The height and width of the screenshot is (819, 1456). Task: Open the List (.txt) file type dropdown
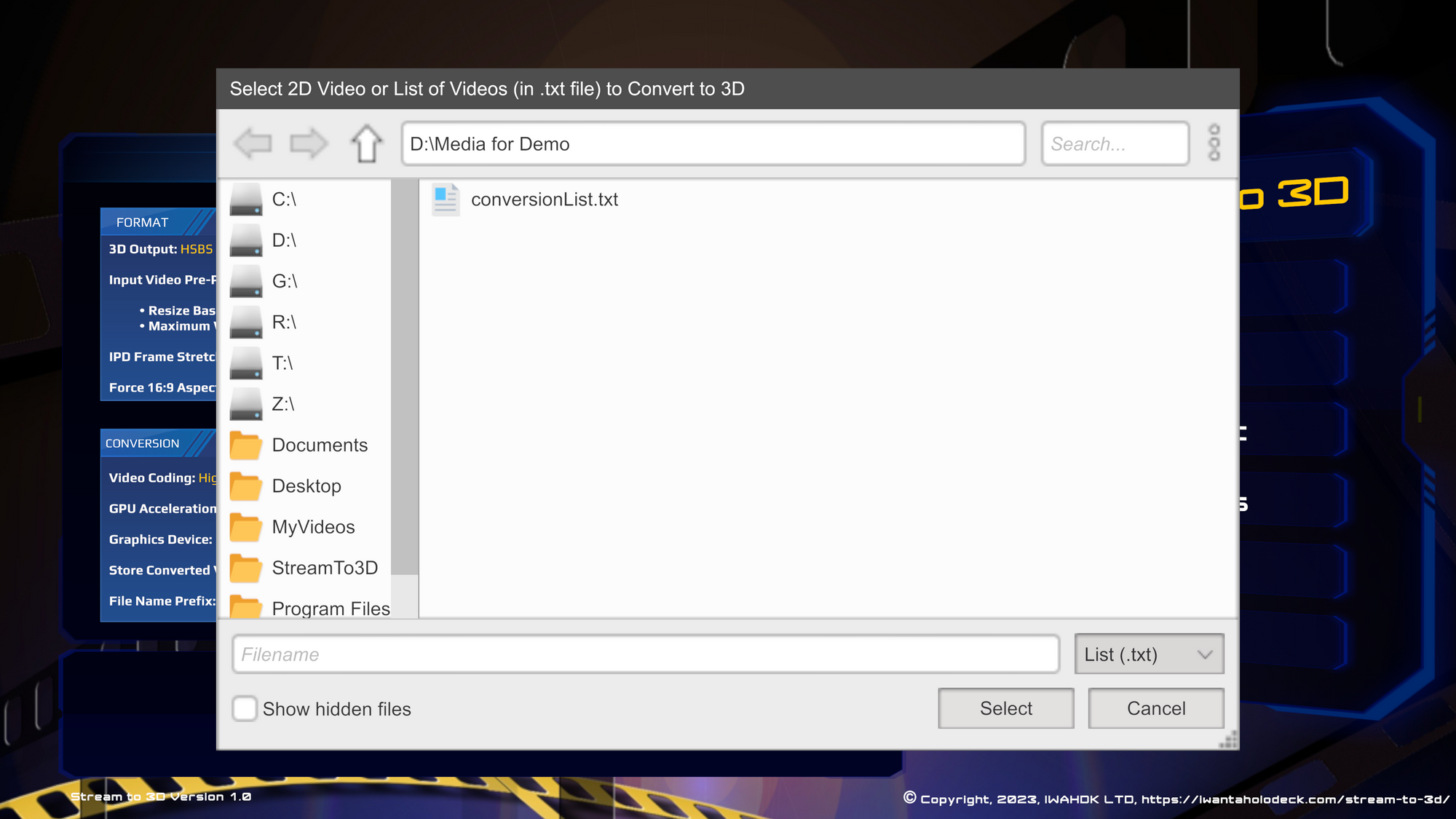(x=1149, y=654)
